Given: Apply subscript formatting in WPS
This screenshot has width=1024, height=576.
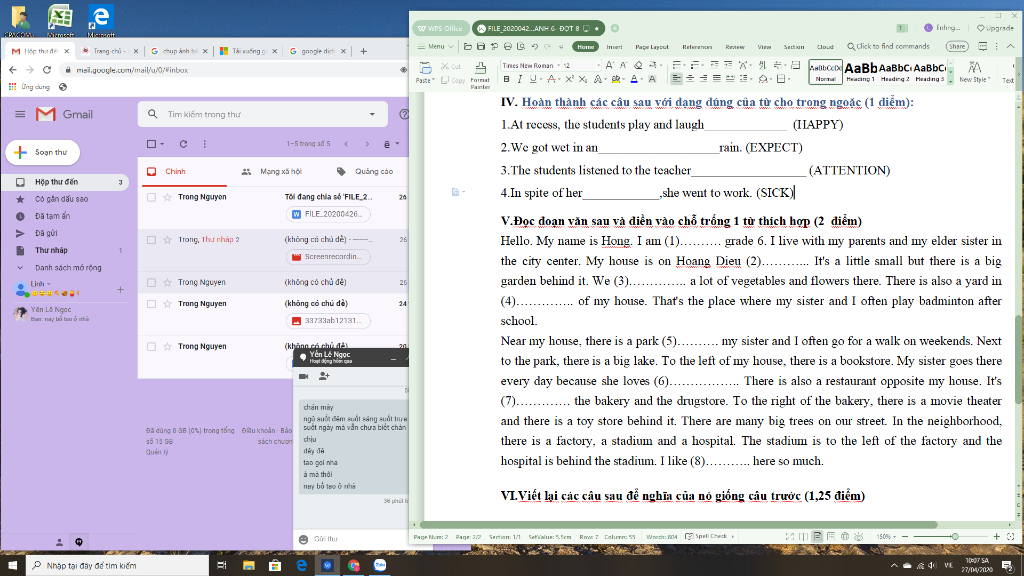Looking at the screenshot, I should pos(583,79).
